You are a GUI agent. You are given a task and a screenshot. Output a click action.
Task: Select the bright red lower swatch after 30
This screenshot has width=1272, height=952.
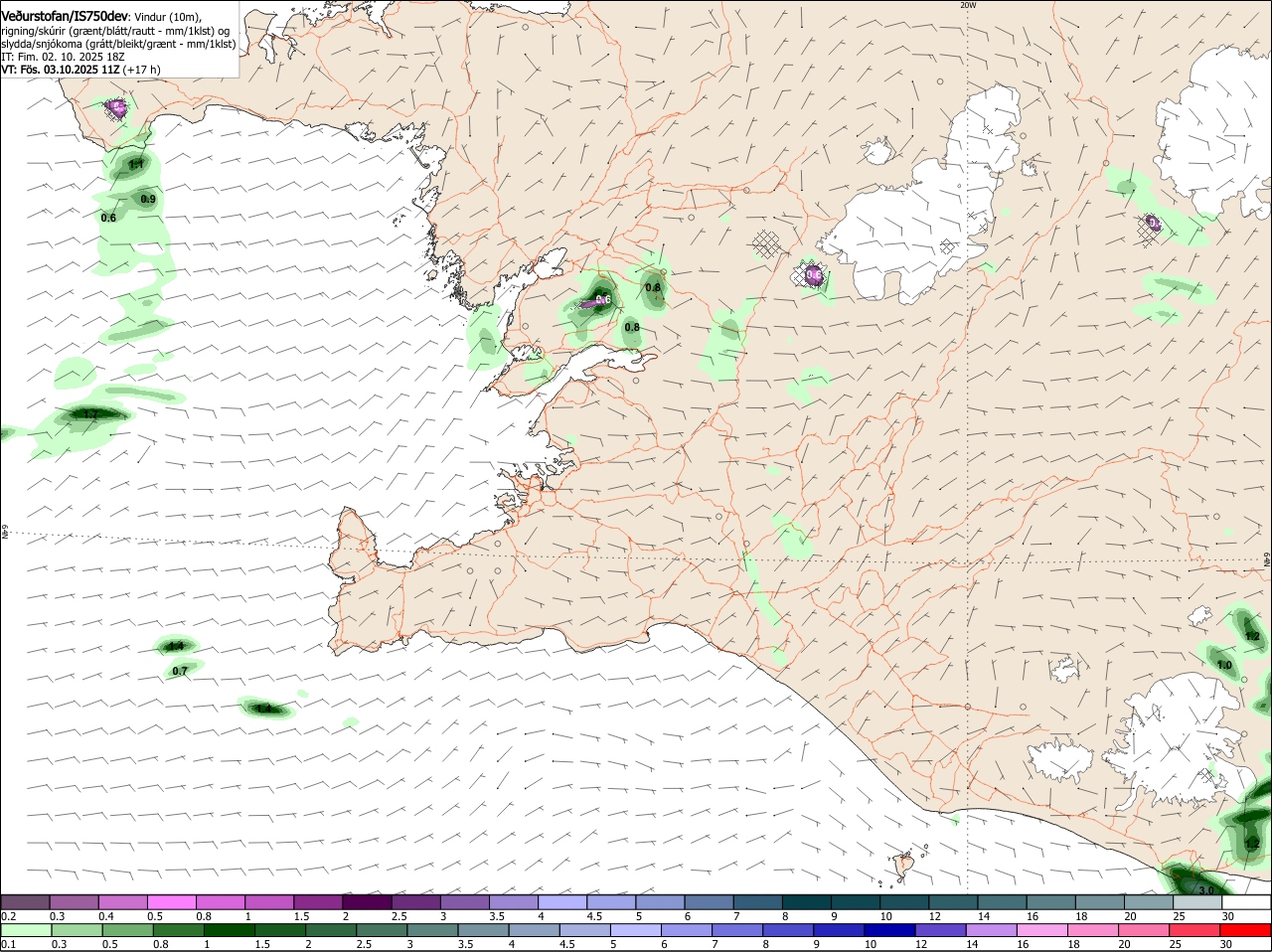pos(1245,930)
